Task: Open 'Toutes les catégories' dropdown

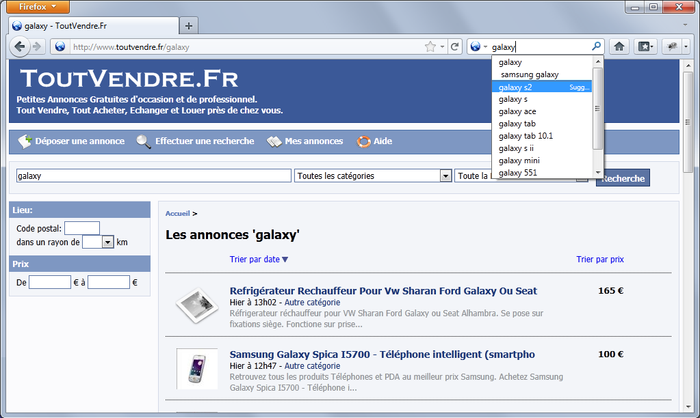Action: [373, 176]
